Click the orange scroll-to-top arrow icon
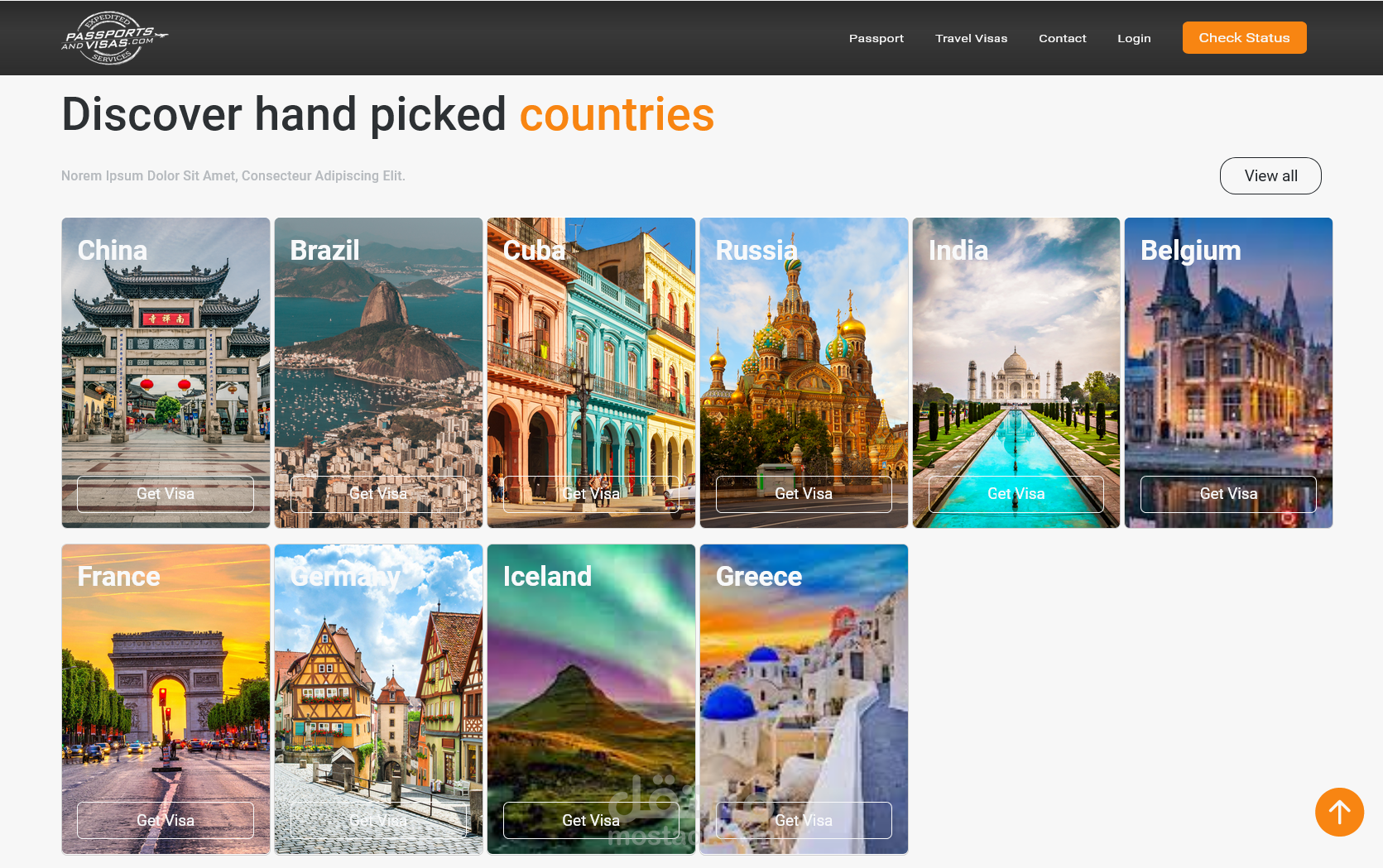Viewport: 1383px width, 868px height. (x=1339, y=812)
